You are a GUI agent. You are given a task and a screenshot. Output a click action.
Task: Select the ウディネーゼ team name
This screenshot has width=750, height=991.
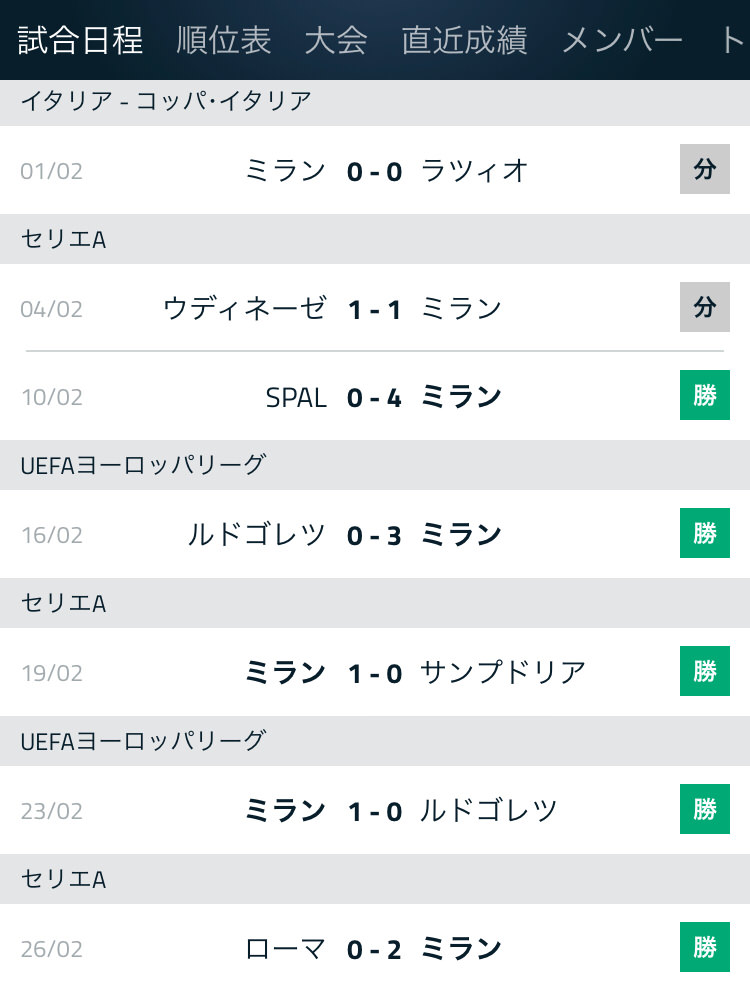tap(245, 308)
